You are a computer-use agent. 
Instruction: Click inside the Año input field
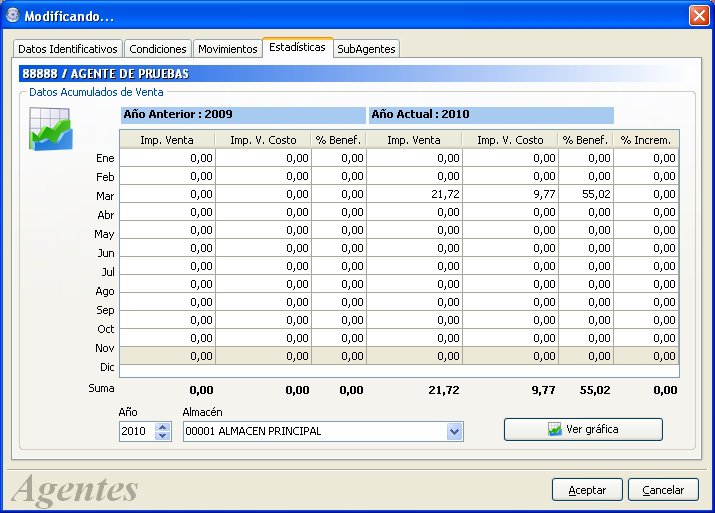point(137,431)
